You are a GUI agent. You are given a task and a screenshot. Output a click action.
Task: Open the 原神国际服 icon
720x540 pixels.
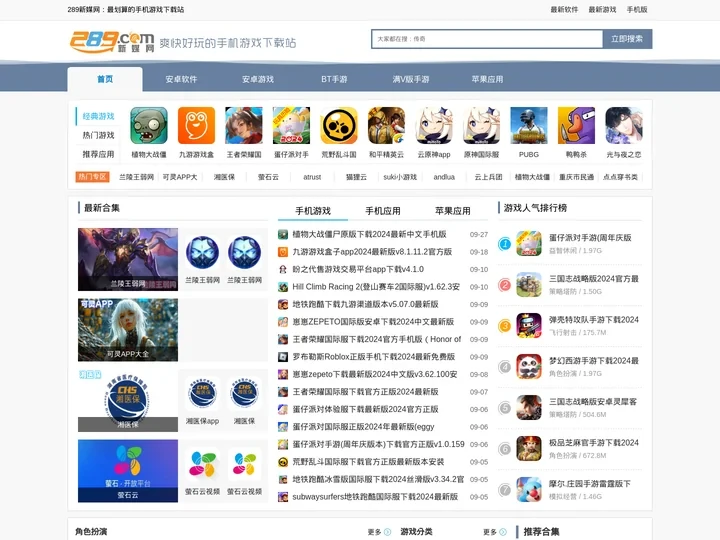[481, 125]
